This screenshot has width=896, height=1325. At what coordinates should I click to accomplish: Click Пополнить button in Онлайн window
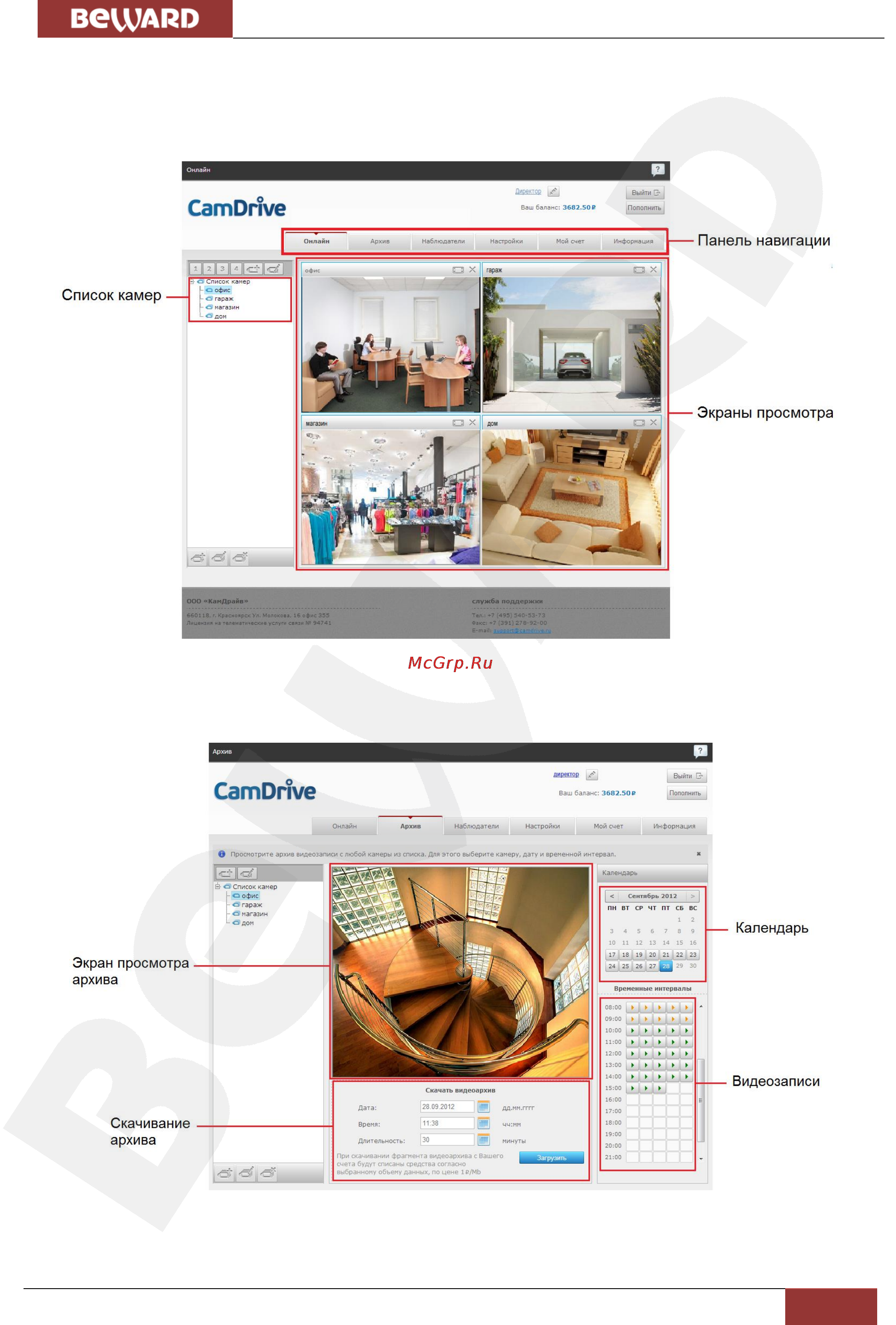click(645, 207)
